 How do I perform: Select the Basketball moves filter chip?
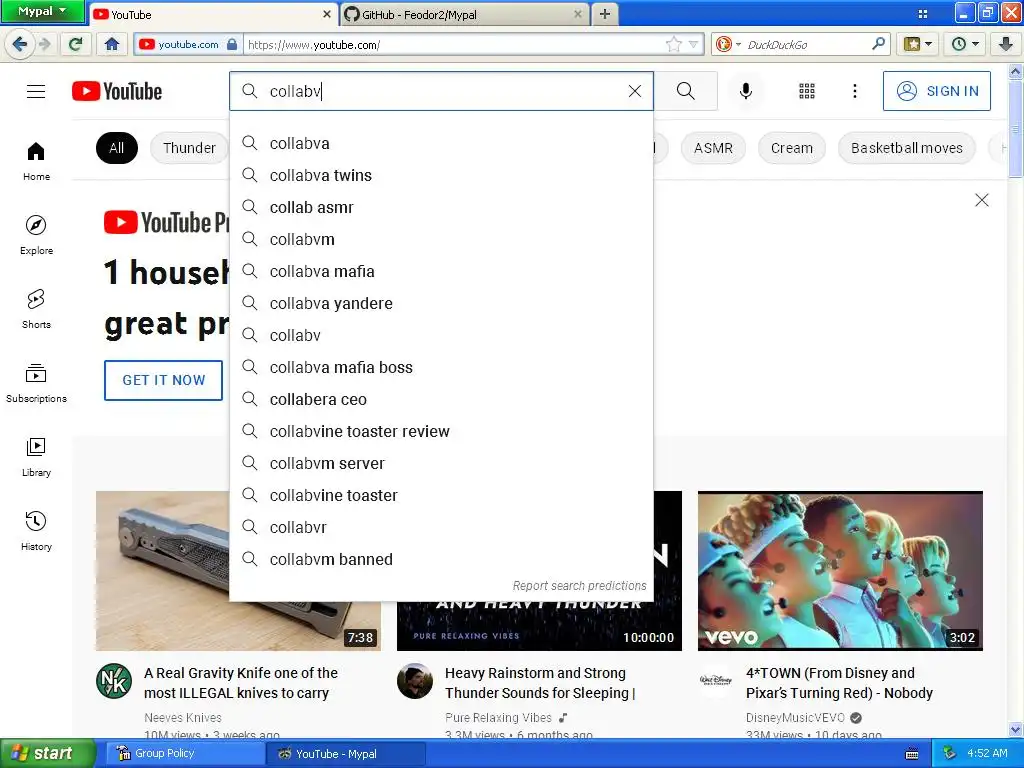coord(906,148)
